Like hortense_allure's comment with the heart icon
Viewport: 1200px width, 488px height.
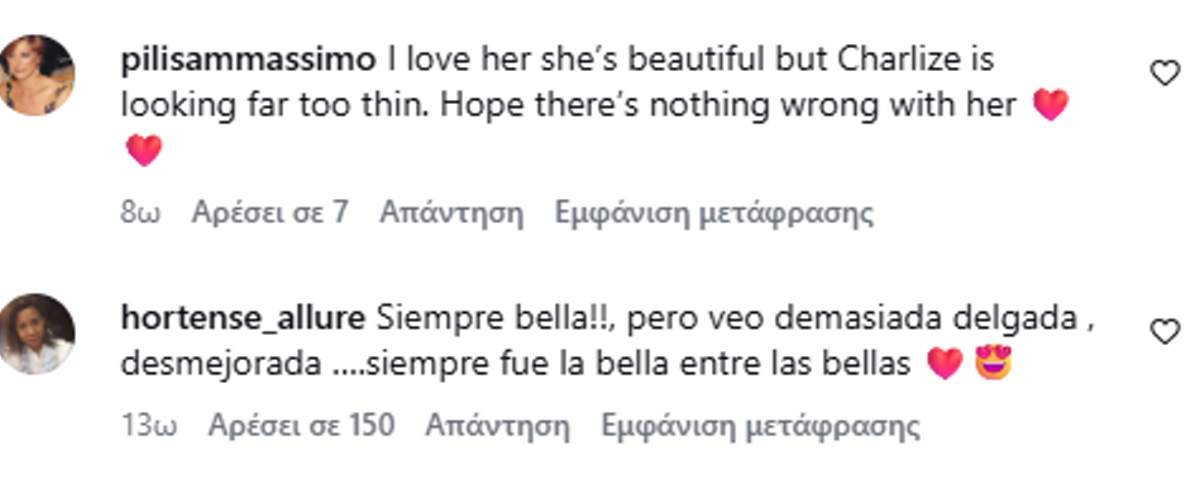1166,332
